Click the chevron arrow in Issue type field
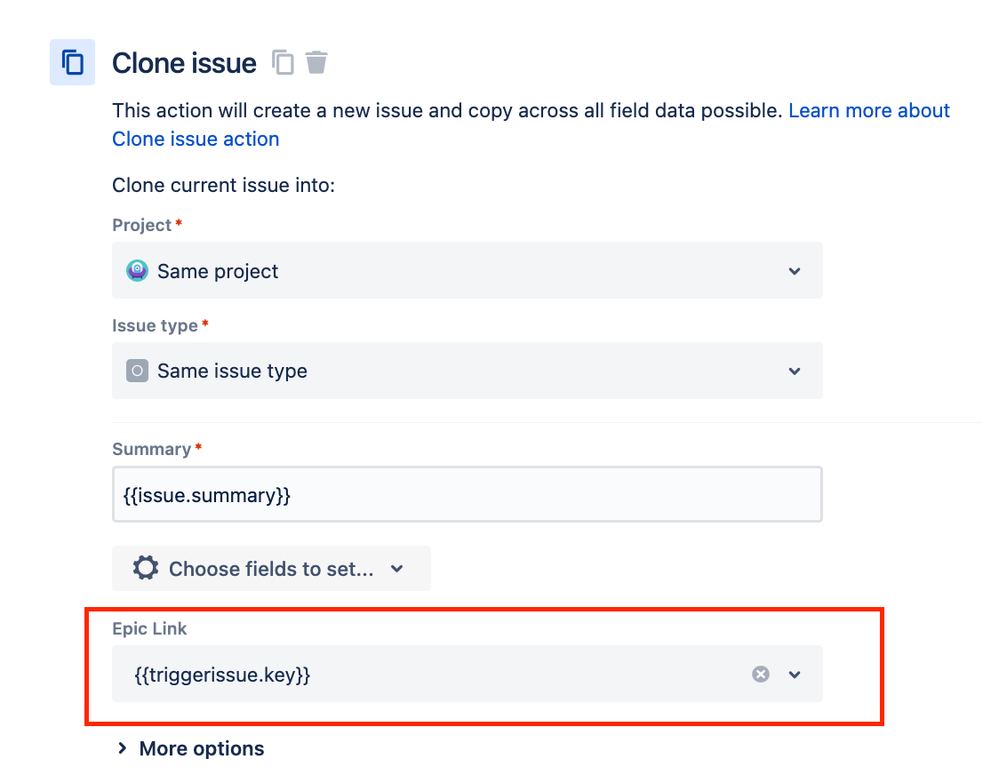 click(794, 371)
